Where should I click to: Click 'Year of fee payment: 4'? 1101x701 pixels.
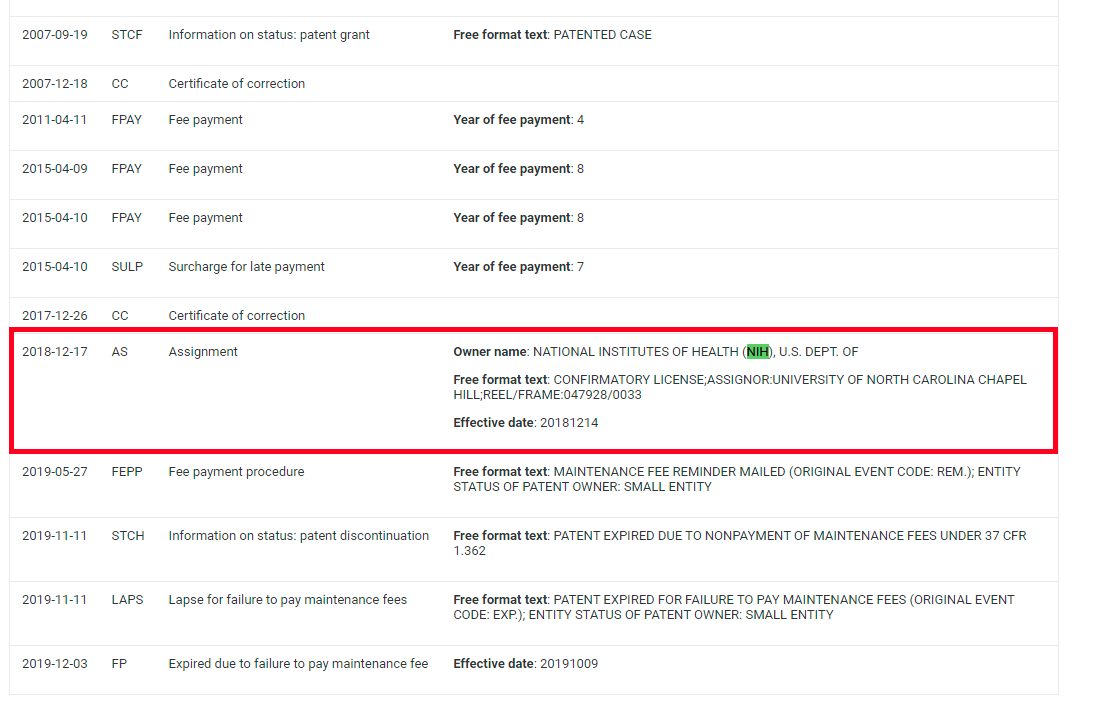(x=519, y=119)
